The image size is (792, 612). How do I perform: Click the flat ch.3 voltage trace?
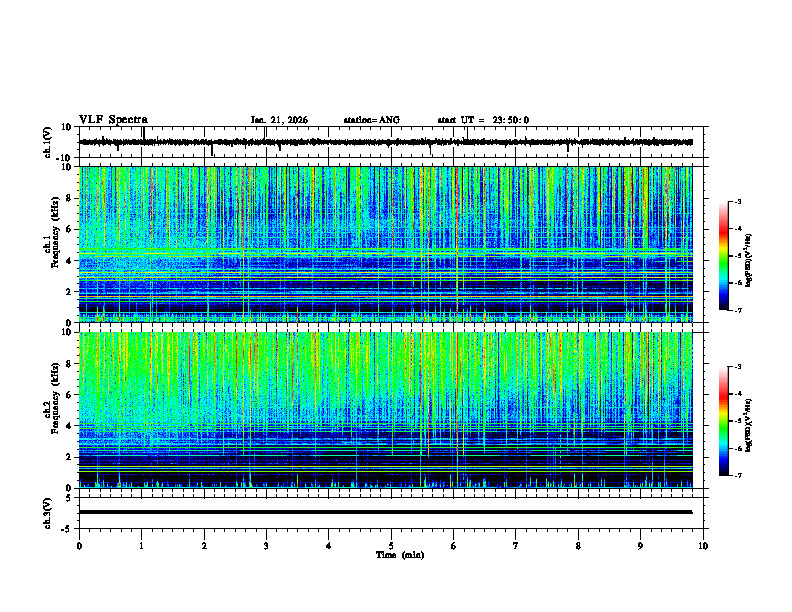tap(386, 512)
